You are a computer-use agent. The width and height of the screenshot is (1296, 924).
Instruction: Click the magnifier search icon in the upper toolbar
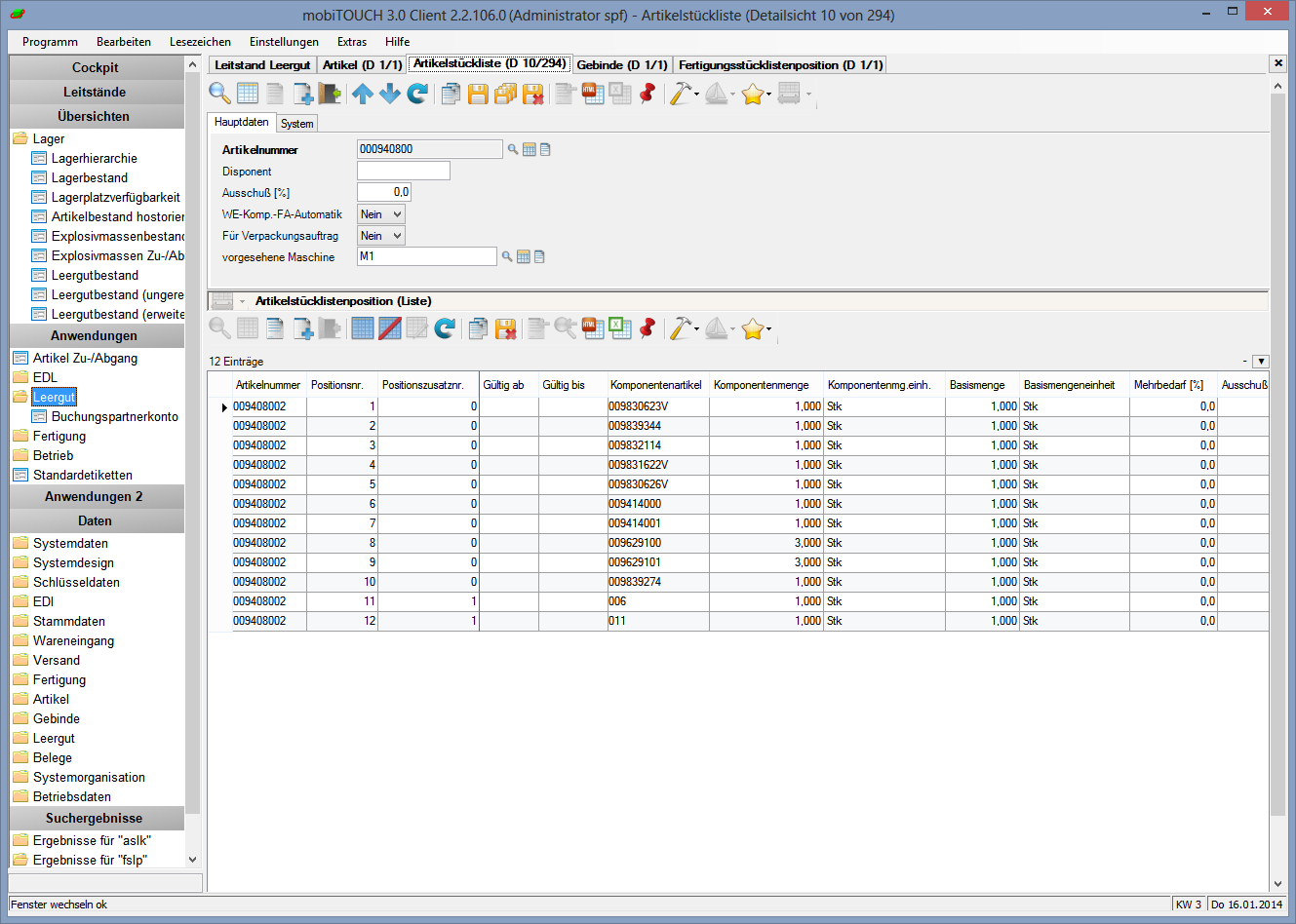click(220, 94)
